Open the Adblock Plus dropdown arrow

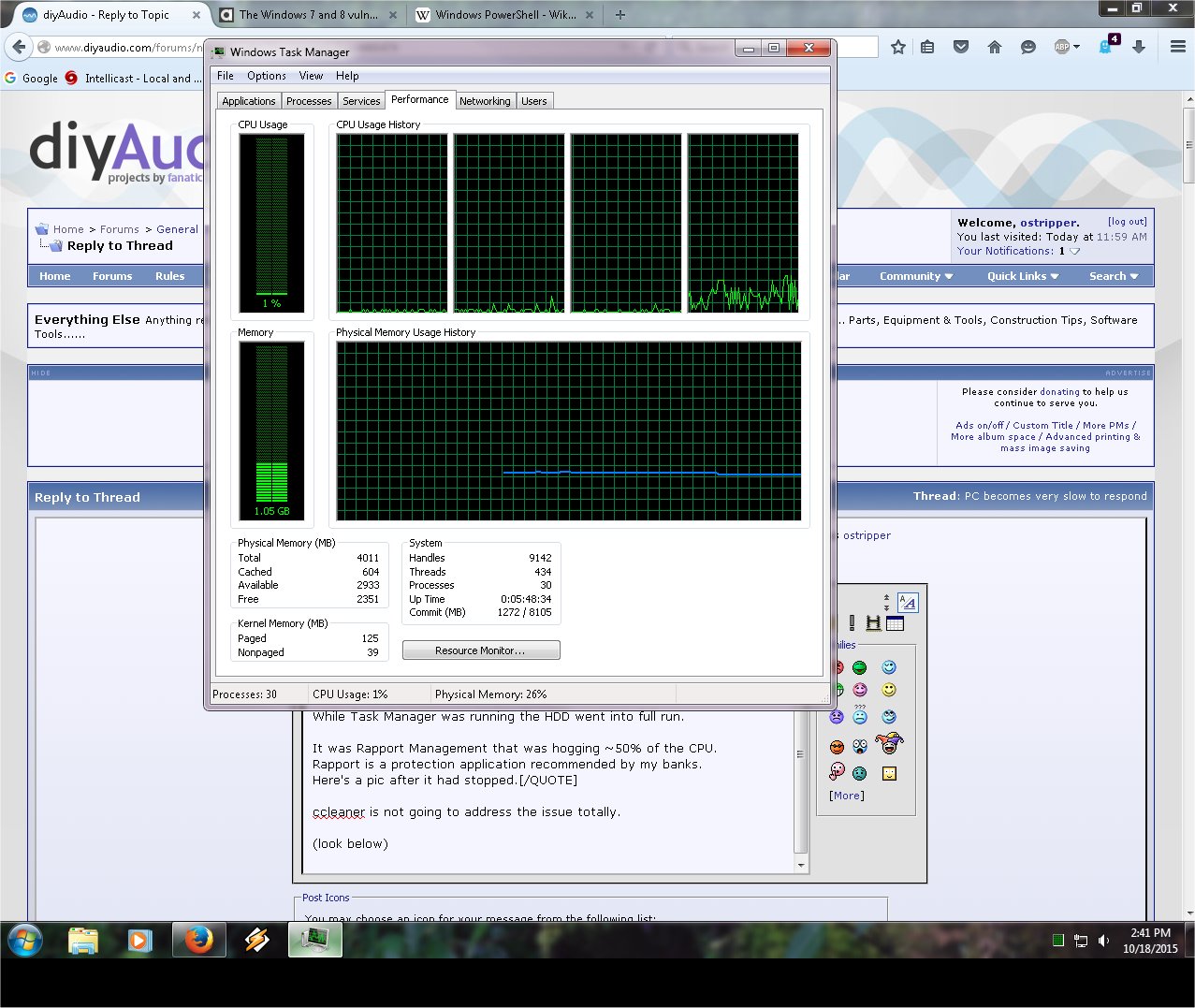1076,47
